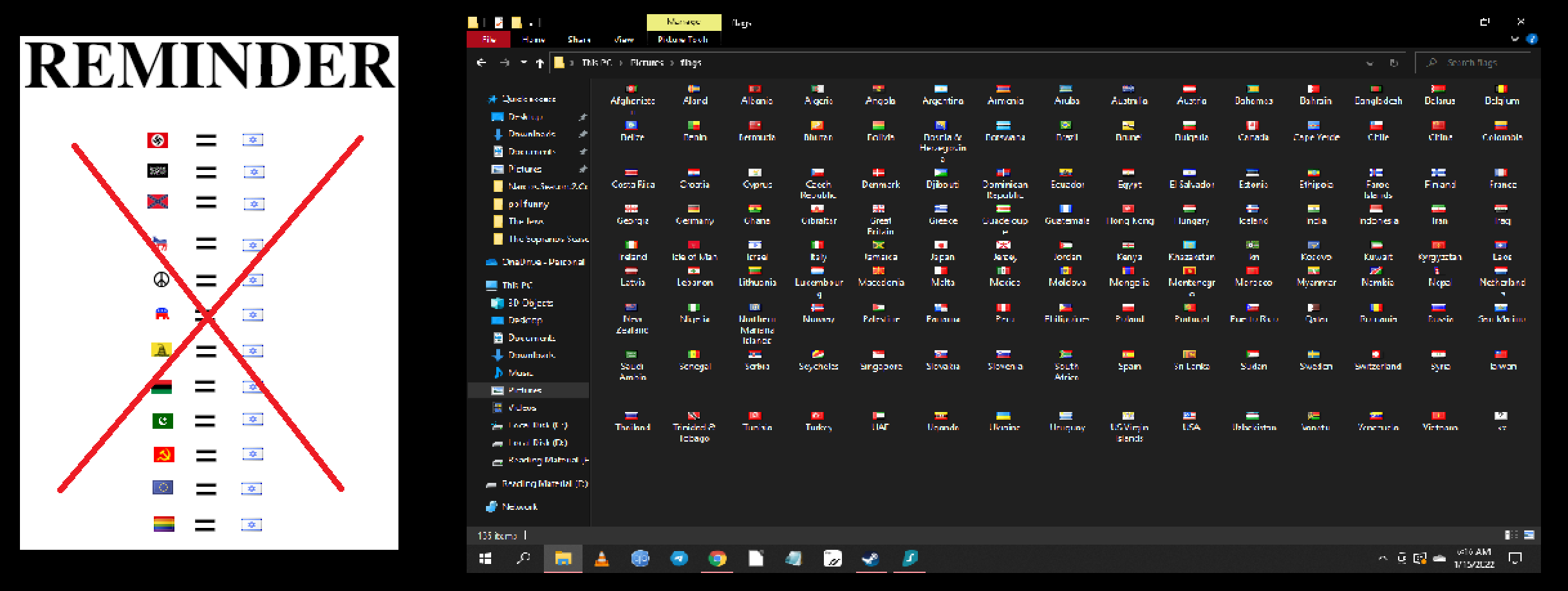
Task: Click the Back navigation arrow
Action: pyautogui.click(x=481, y=62)
